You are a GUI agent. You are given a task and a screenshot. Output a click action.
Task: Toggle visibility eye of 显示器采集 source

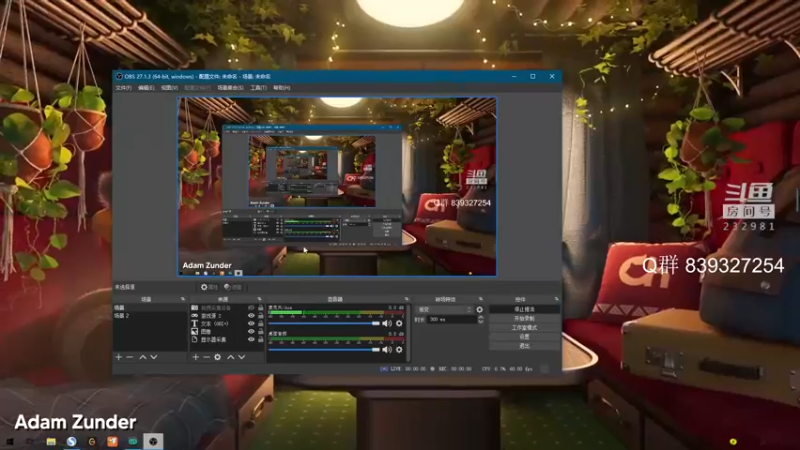(x=251, y=339)
